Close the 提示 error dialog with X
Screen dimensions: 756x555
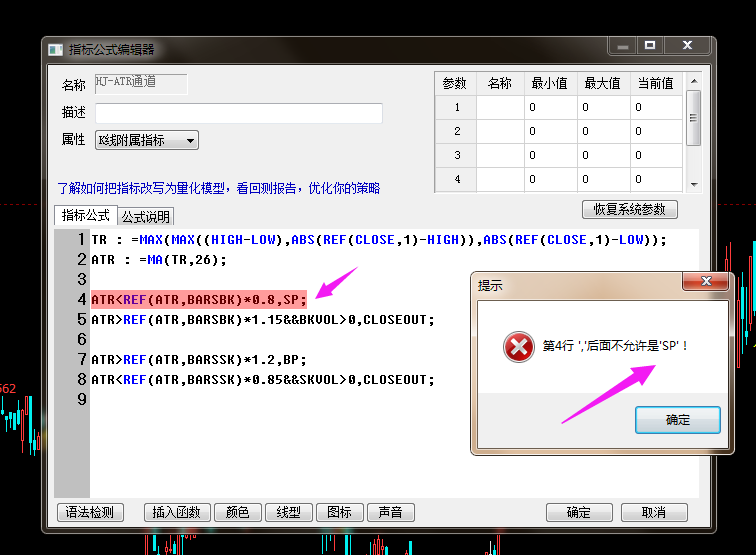[706, 283]
